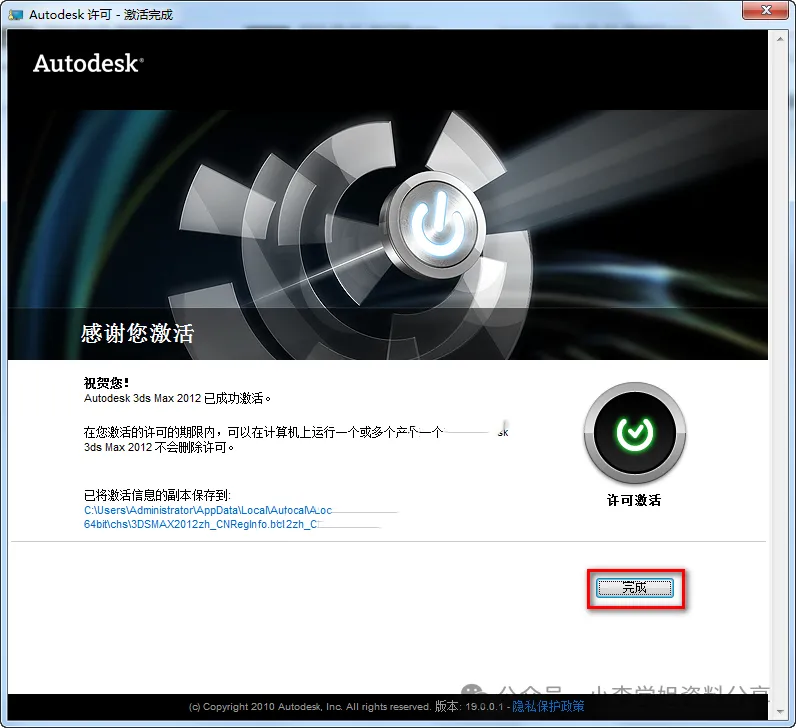Click the 许可激活 label under the icon
Screen dimensions: 796x728
point(634,500)
